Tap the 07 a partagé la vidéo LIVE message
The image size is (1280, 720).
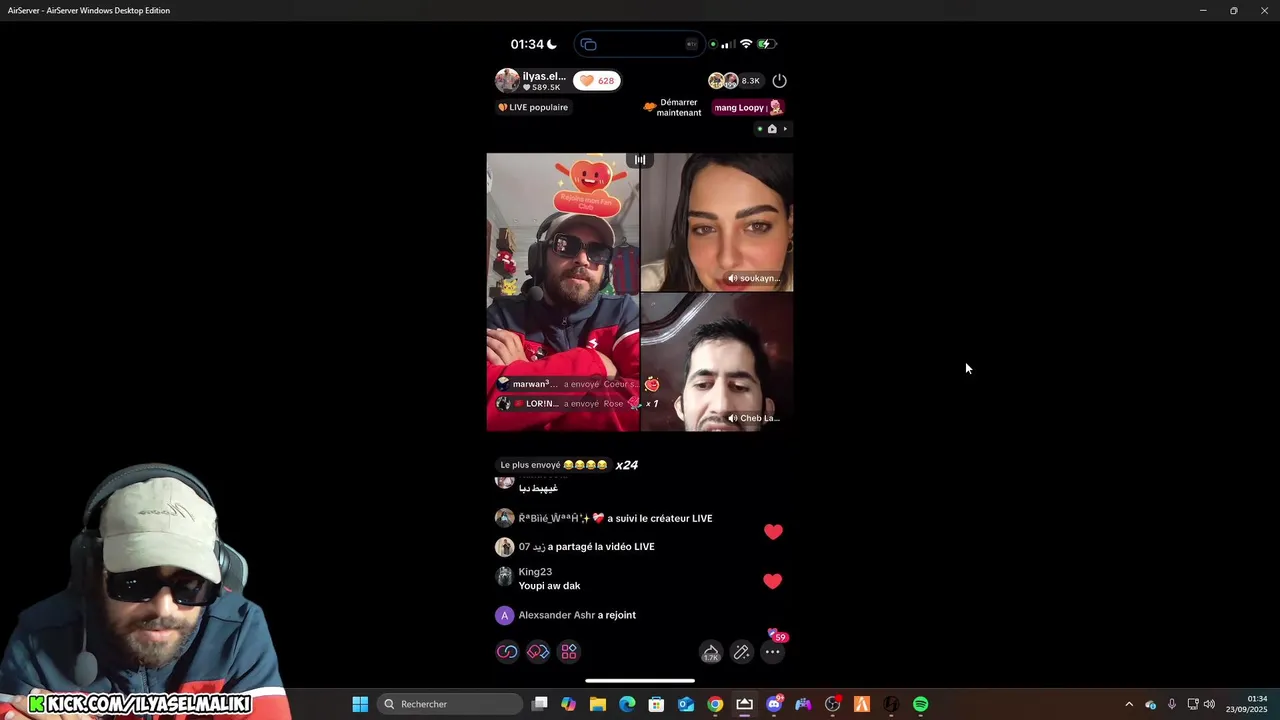[575, 547]
